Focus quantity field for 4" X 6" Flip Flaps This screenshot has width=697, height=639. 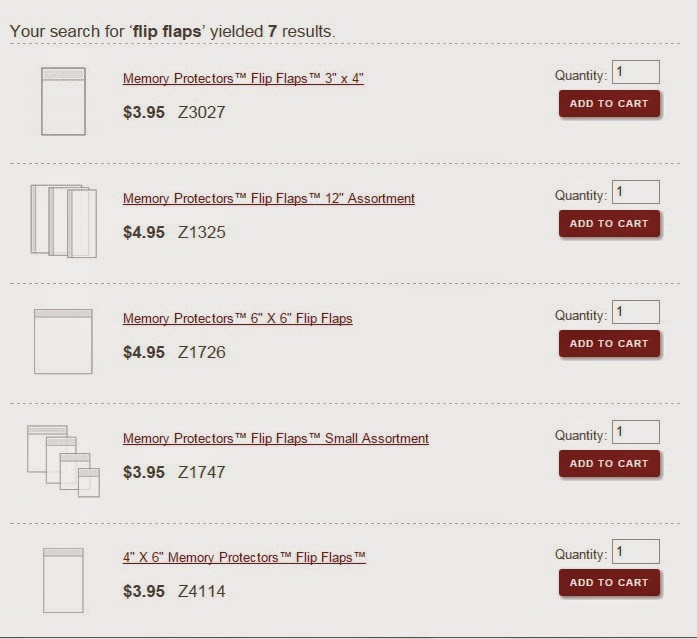point(636,551)
